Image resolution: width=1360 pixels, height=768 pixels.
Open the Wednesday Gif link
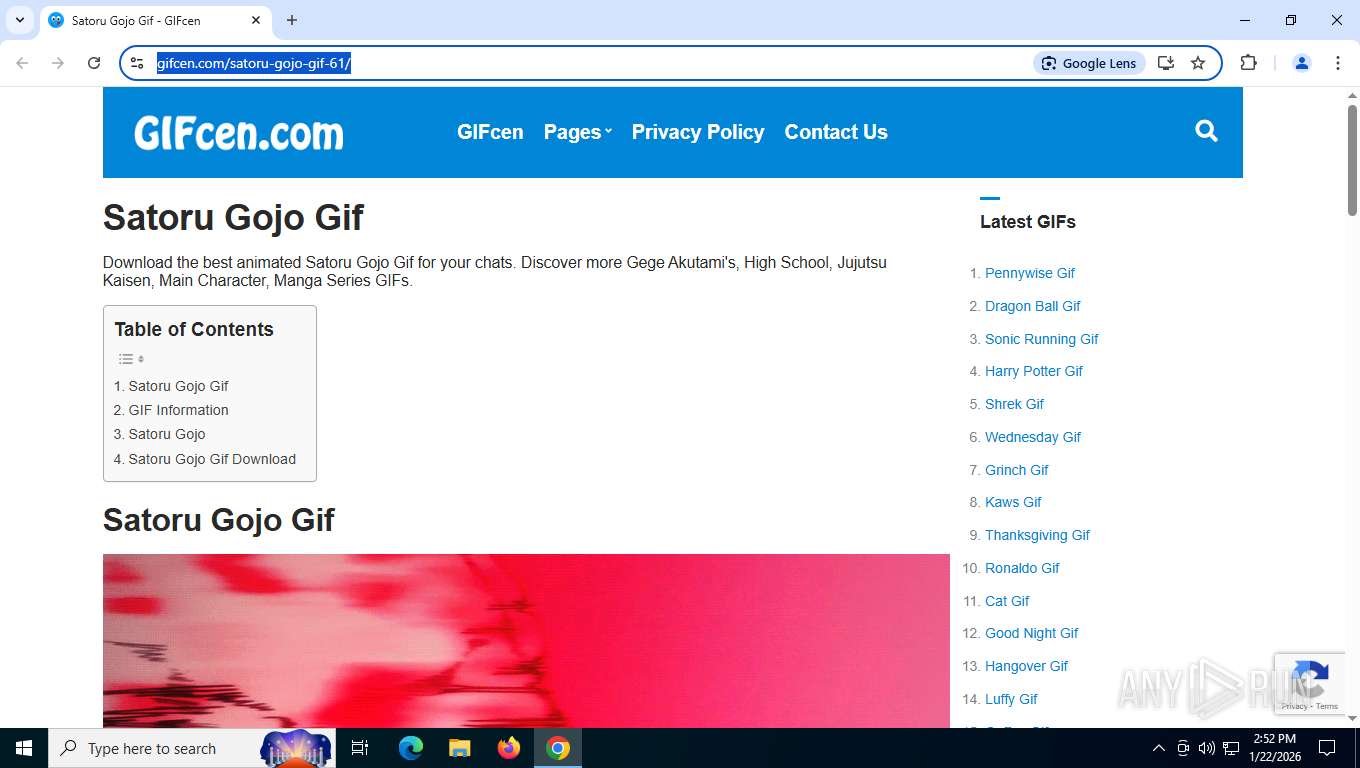[x=1033, y=437]
